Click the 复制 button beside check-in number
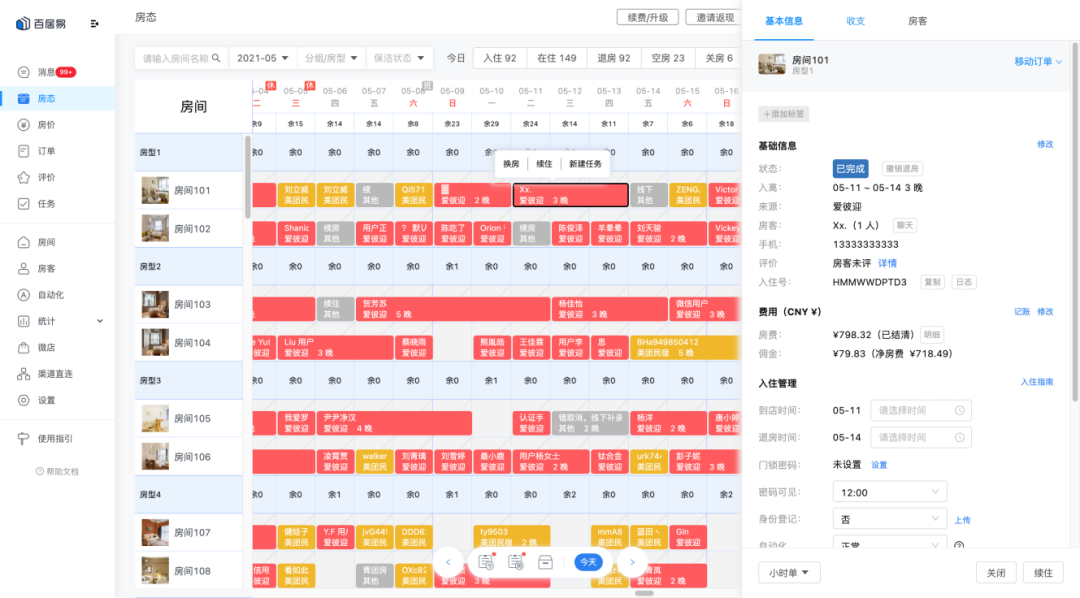Image resolution: width=1080 pixels, height=598 pixels. (932, 282)
